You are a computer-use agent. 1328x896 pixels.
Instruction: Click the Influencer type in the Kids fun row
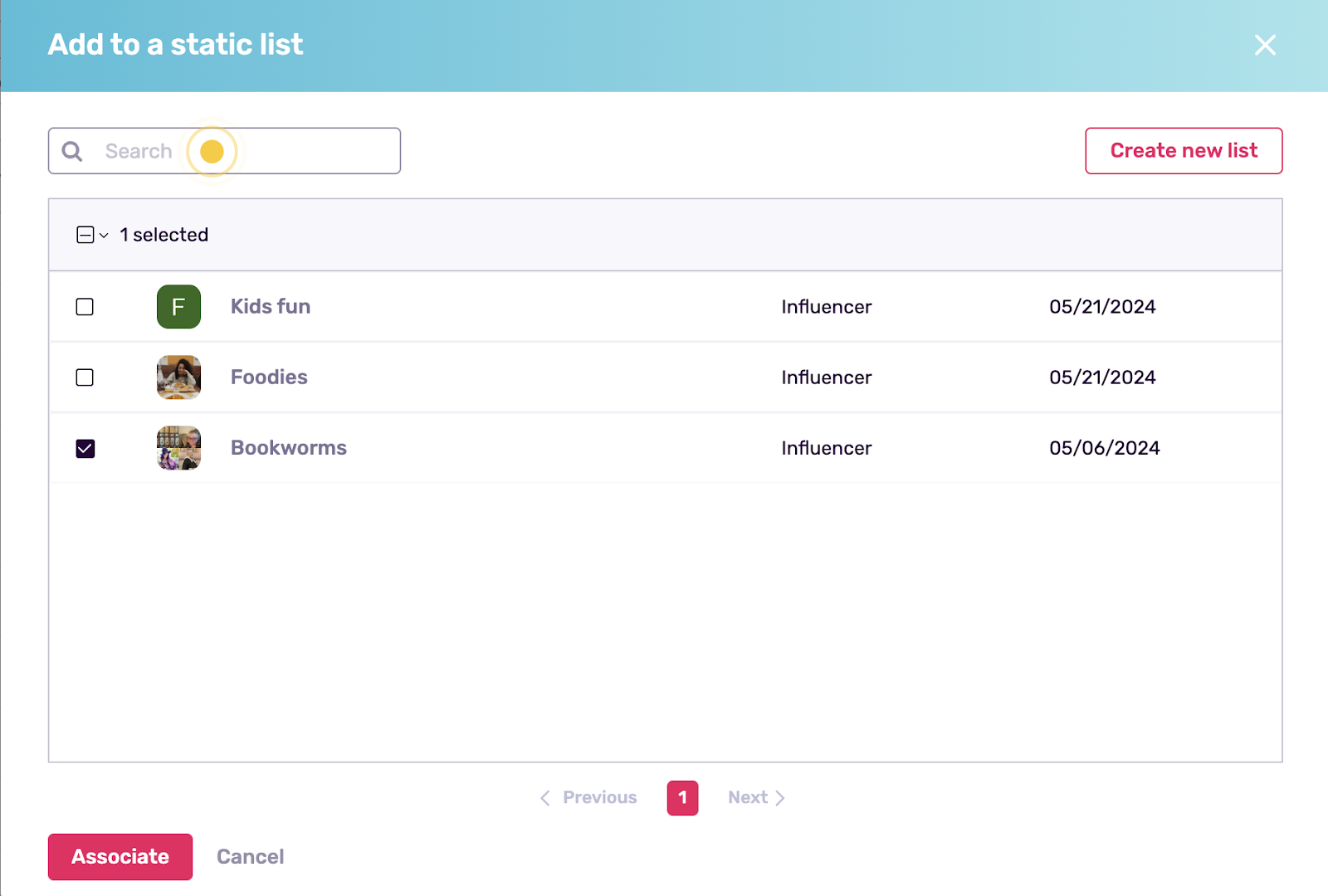pos(827,307)
